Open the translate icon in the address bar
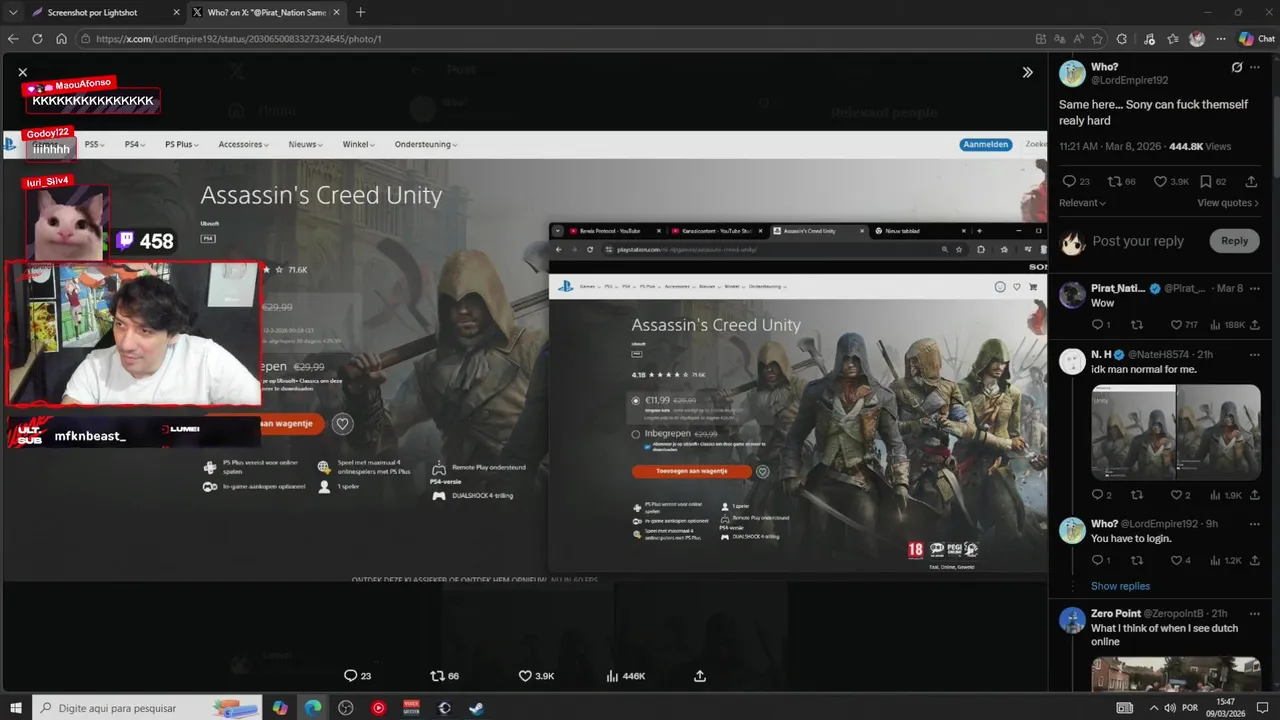Screen dimensions: 1280x720 click(1059, 39)
